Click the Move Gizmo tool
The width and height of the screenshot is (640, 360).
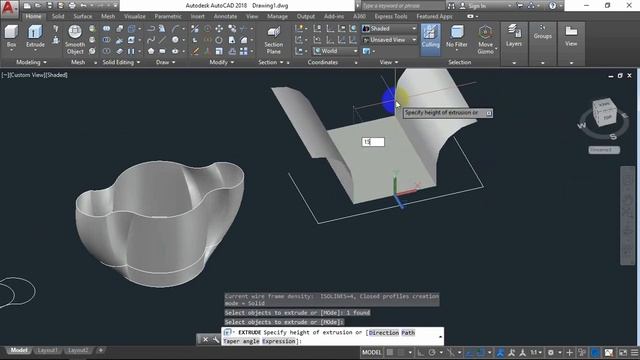[x=485, y=39]
